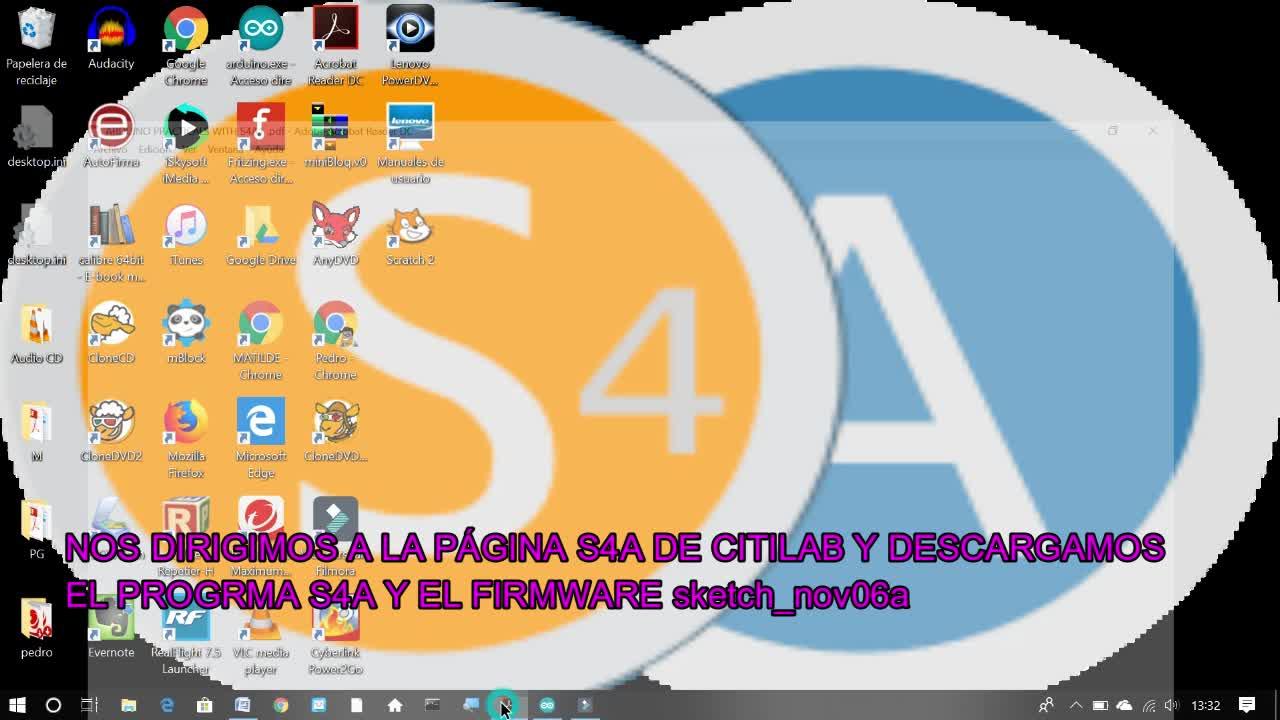Select the CloneDVD2 desktop icon
Screen dimensions: 1280x720
tap(111, 431)
